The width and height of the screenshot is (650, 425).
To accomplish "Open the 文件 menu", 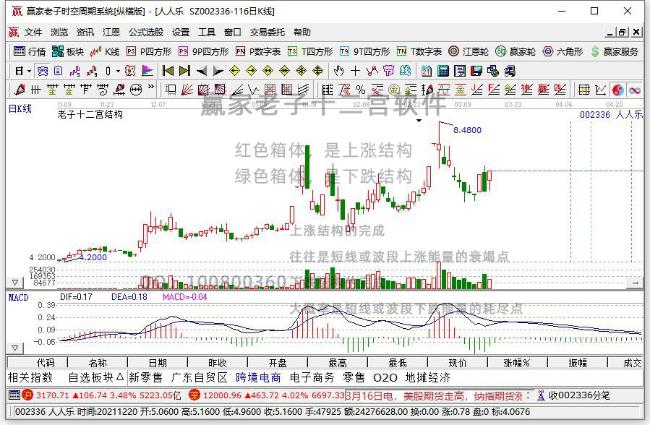I will coord(33,32).
